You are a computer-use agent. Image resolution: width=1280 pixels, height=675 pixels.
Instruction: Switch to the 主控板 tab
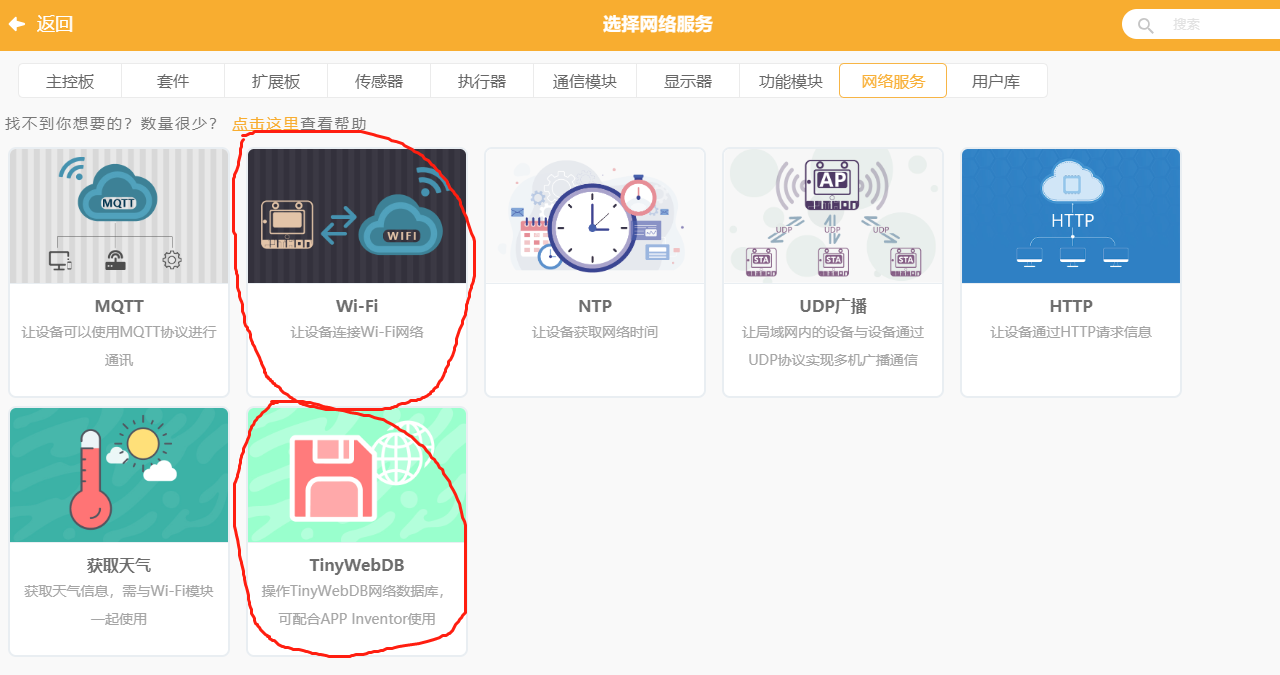[x=69, y=80]
